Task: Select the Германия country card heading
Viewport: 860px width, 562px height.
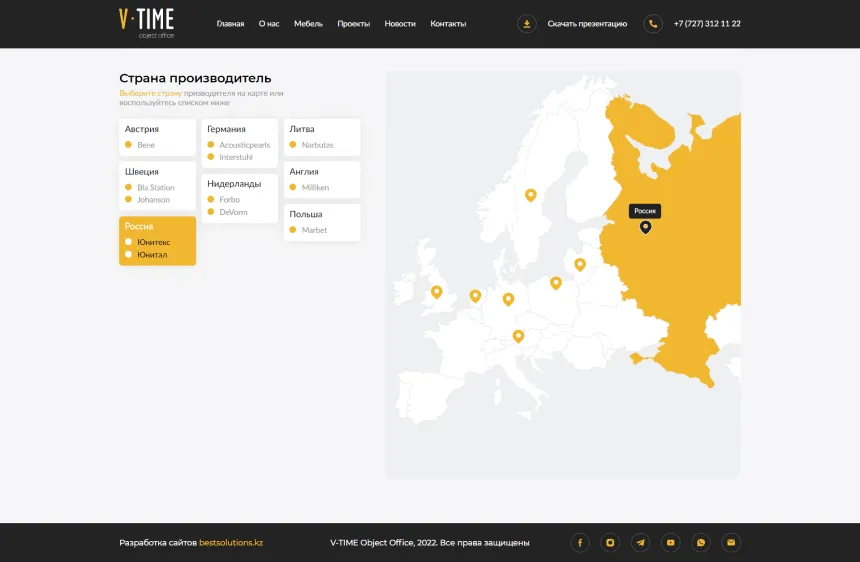Action: point(226,129)
